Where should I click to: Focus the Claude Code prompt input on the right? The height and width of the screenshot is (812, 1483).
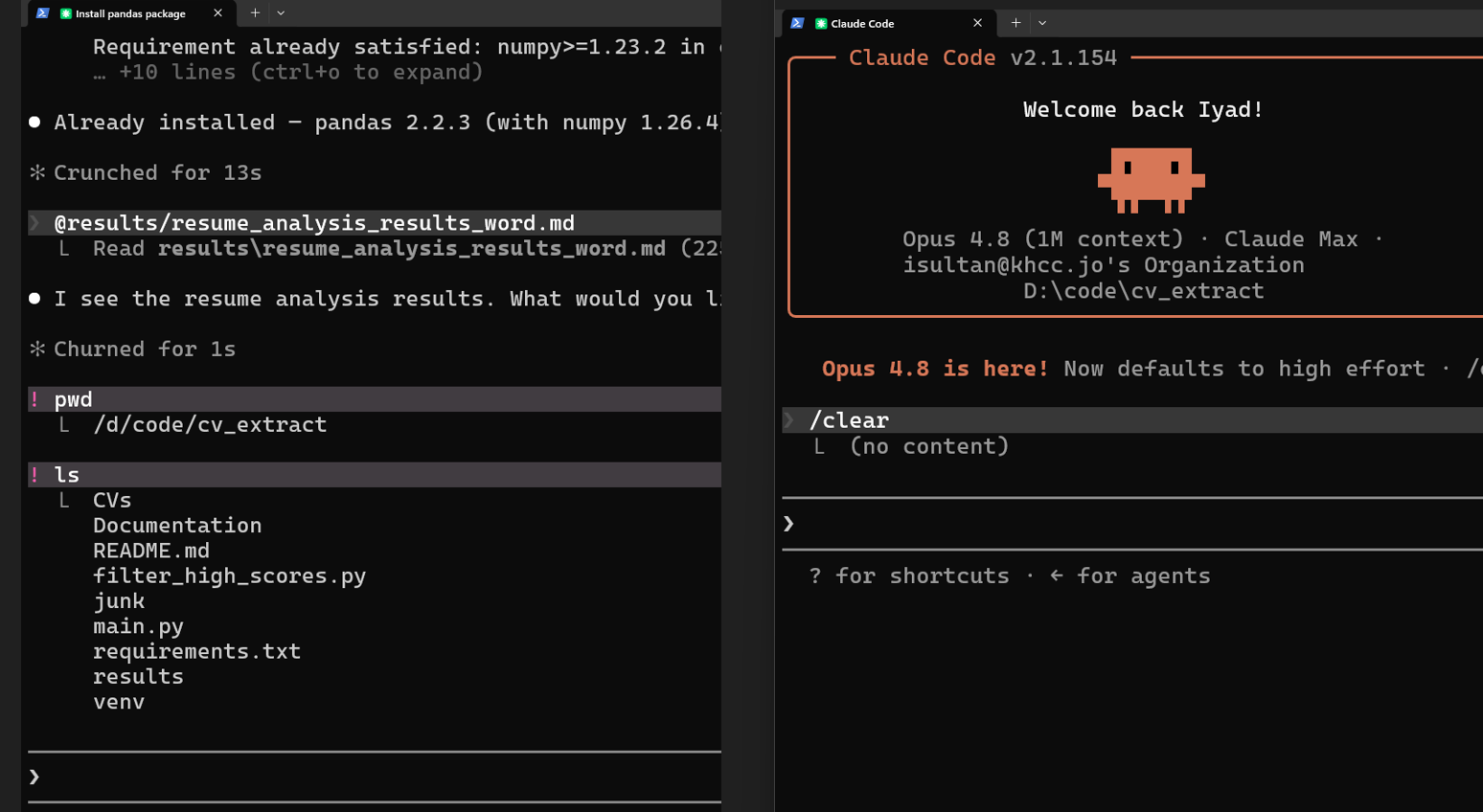pyautogui.click(x=1132, y=524)
